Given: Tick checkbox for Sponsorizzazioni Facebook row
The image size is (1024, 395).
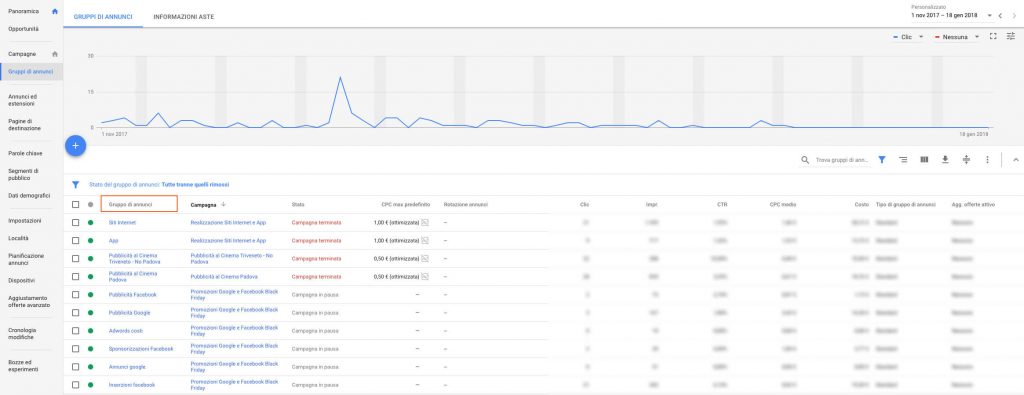Looking at the screenshot, I should tap(76, 349).
